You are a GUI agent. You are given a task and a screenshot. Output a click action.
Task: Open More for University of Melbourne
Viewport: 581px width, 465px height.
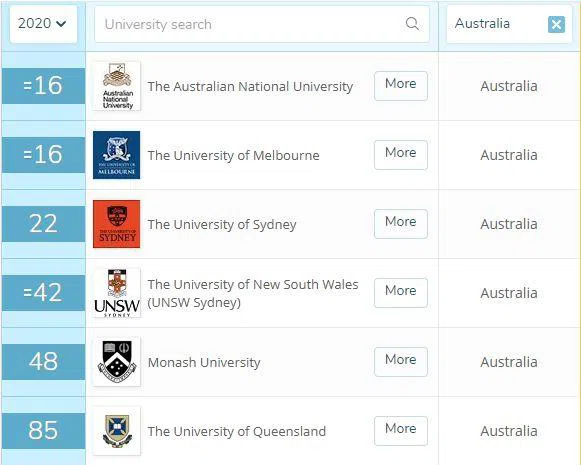click(401, 155)
